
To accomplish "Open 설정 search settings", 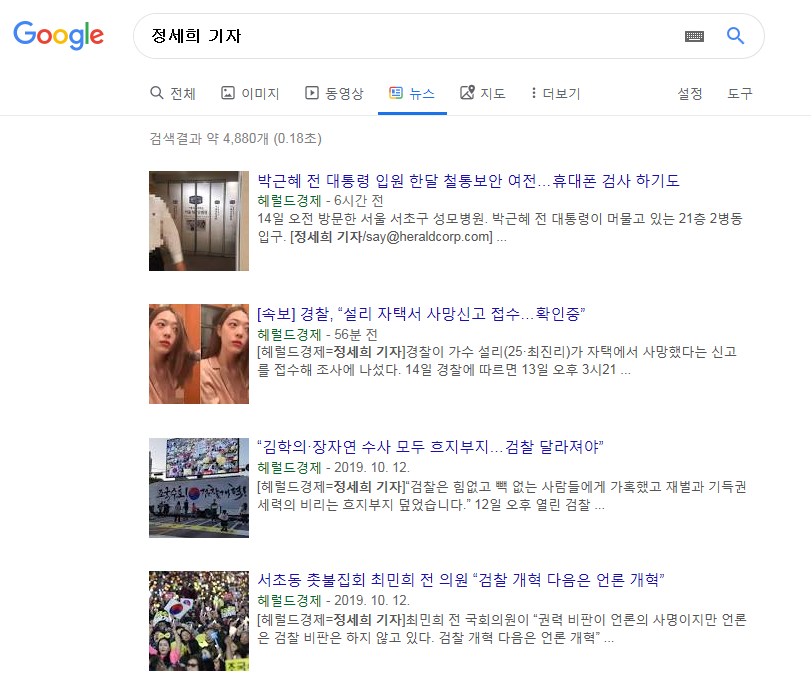I will (x=690, y=94).
